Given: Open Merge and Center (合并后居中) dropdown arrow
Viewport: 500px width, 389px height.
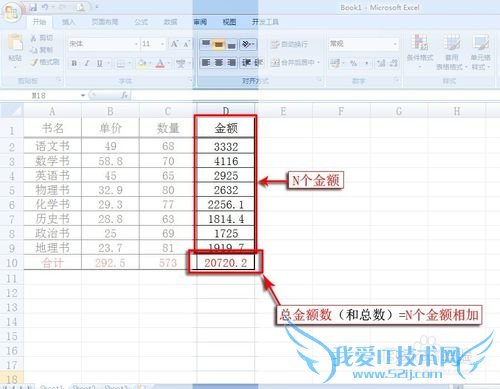Looking at the screenshot, I should (x=319, y=62).
